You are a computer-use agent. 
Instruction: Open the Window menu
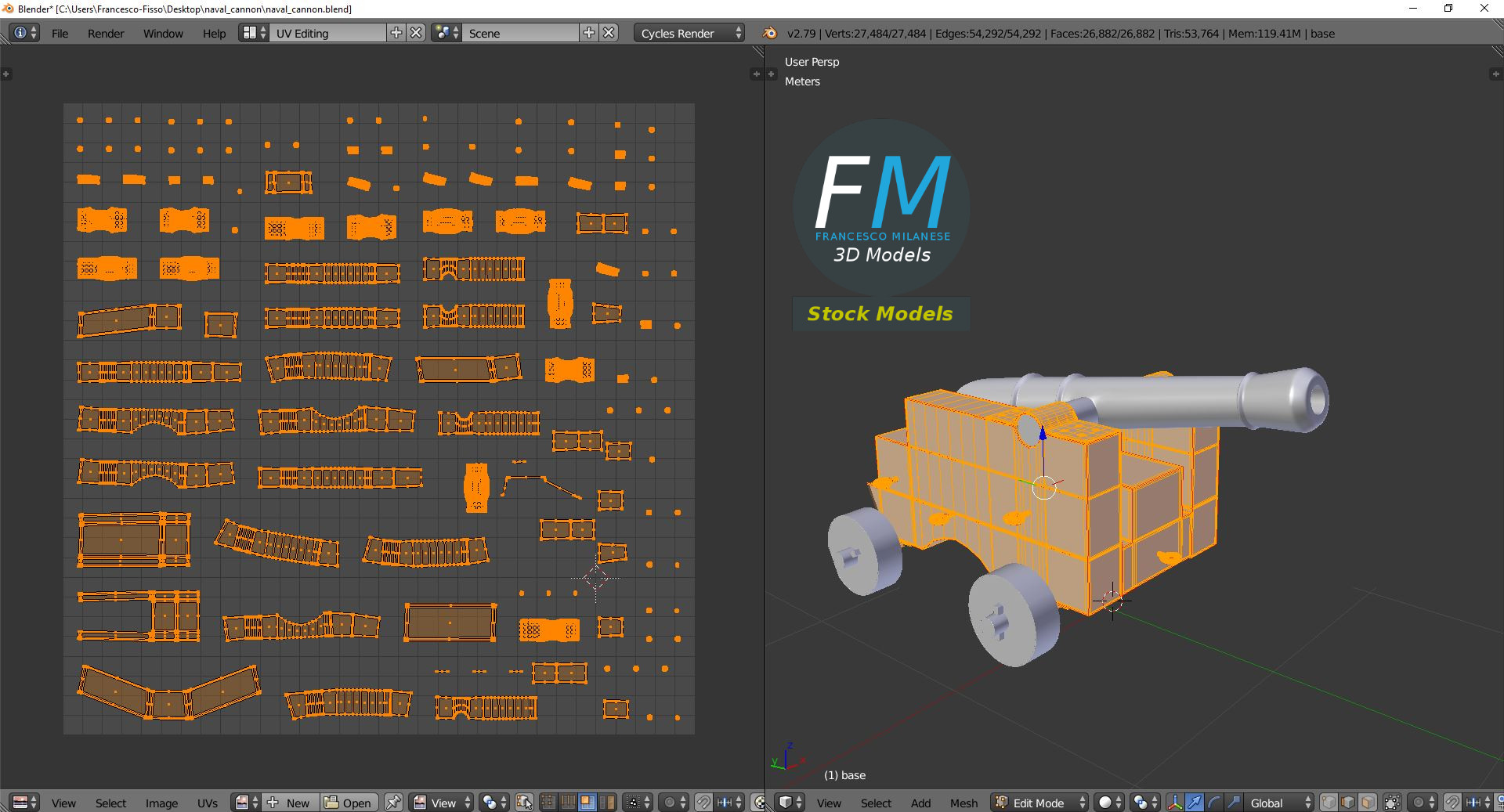click(x=163, y=34)
